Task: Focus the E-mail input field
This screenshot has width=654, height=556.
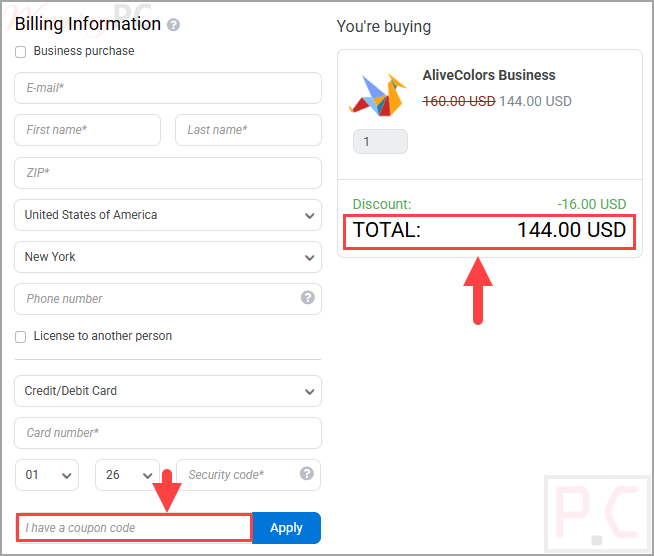Action: pos(168,88)
